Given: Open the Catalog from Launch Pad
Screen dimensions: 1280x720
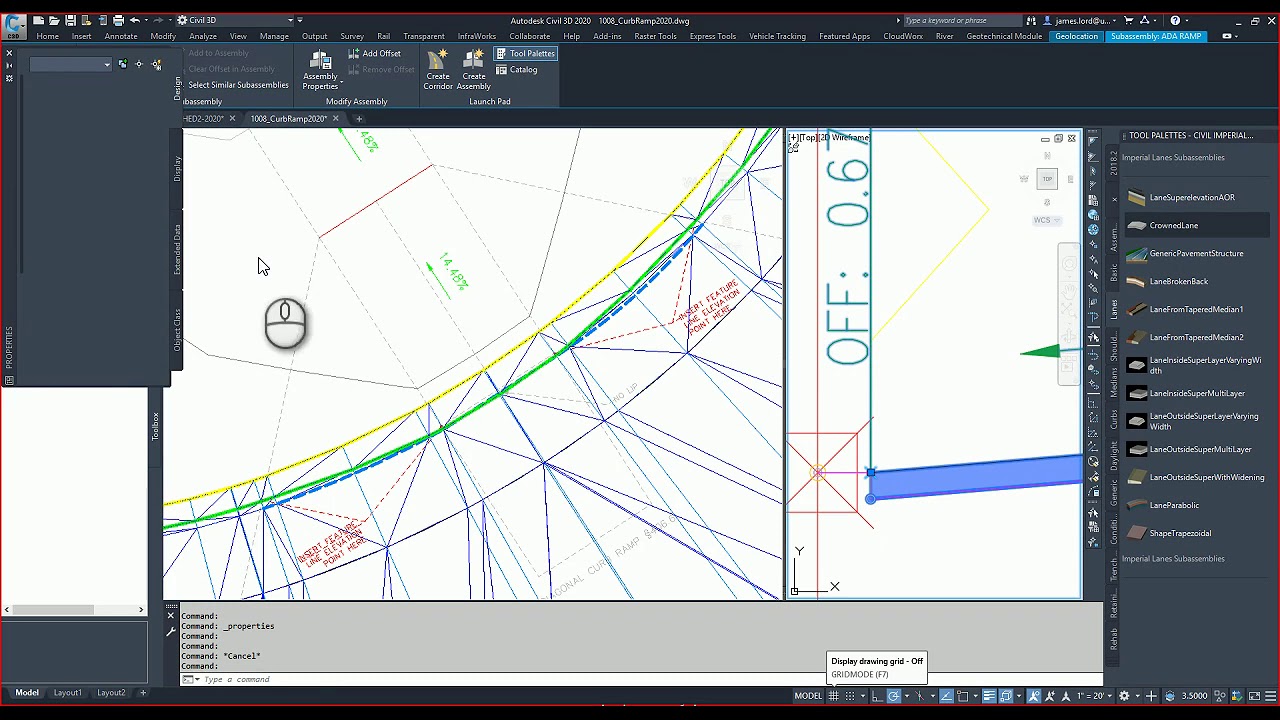Looking at the screenshot, I should pyautogui.click(x=516, y=70).
